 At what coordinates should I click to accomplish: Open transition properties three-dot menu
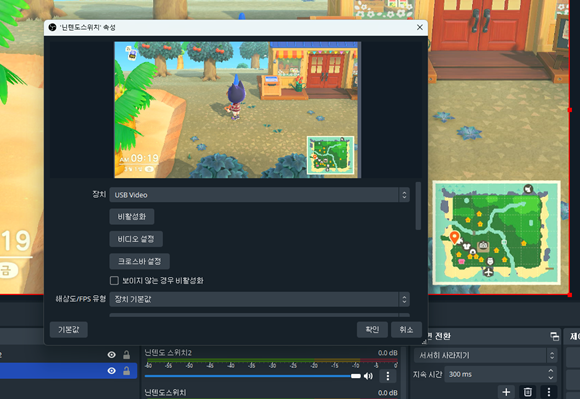click(x=549, y=392)
